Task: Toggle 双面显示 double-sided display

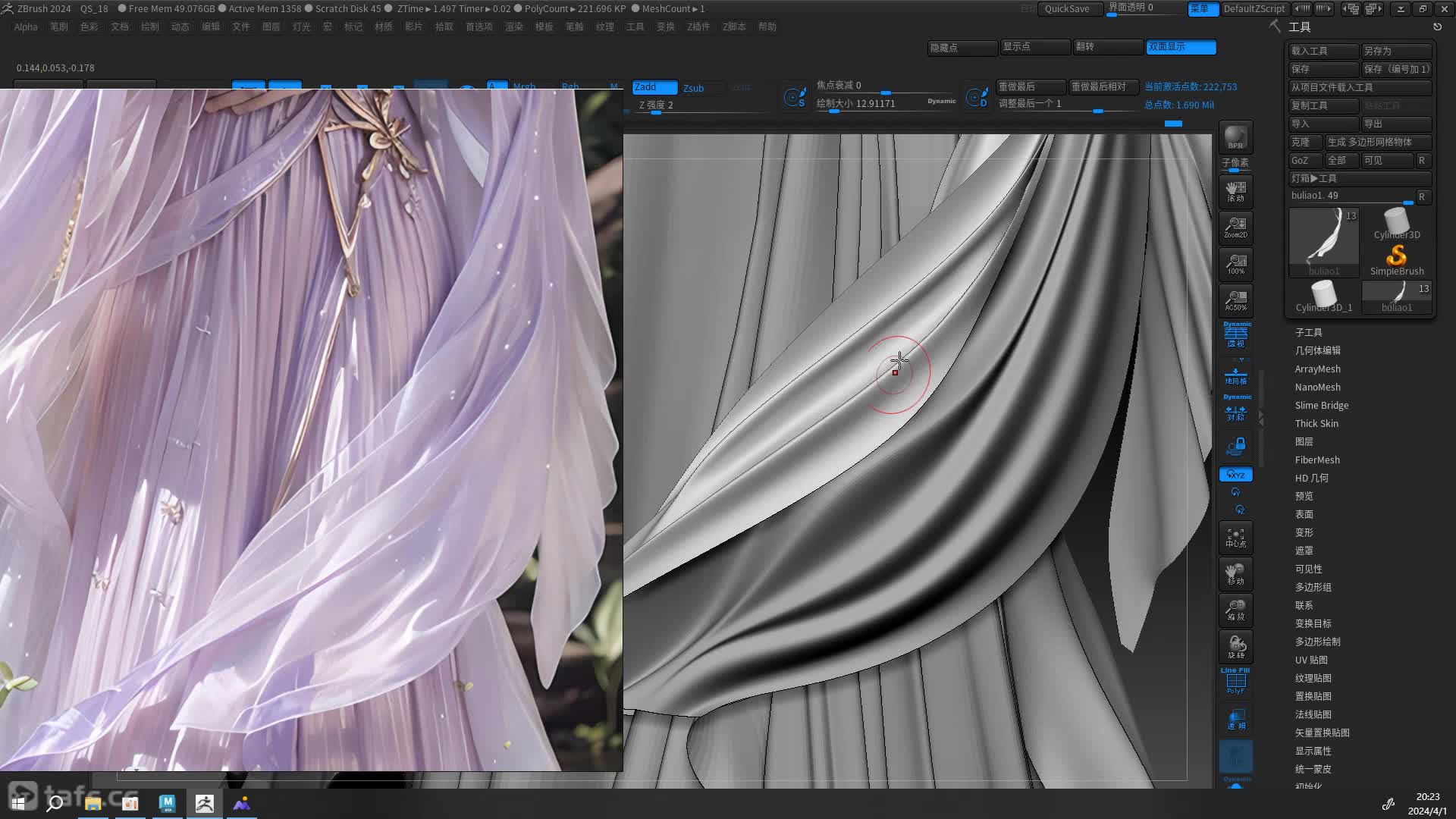Action: click(1181, 47)
